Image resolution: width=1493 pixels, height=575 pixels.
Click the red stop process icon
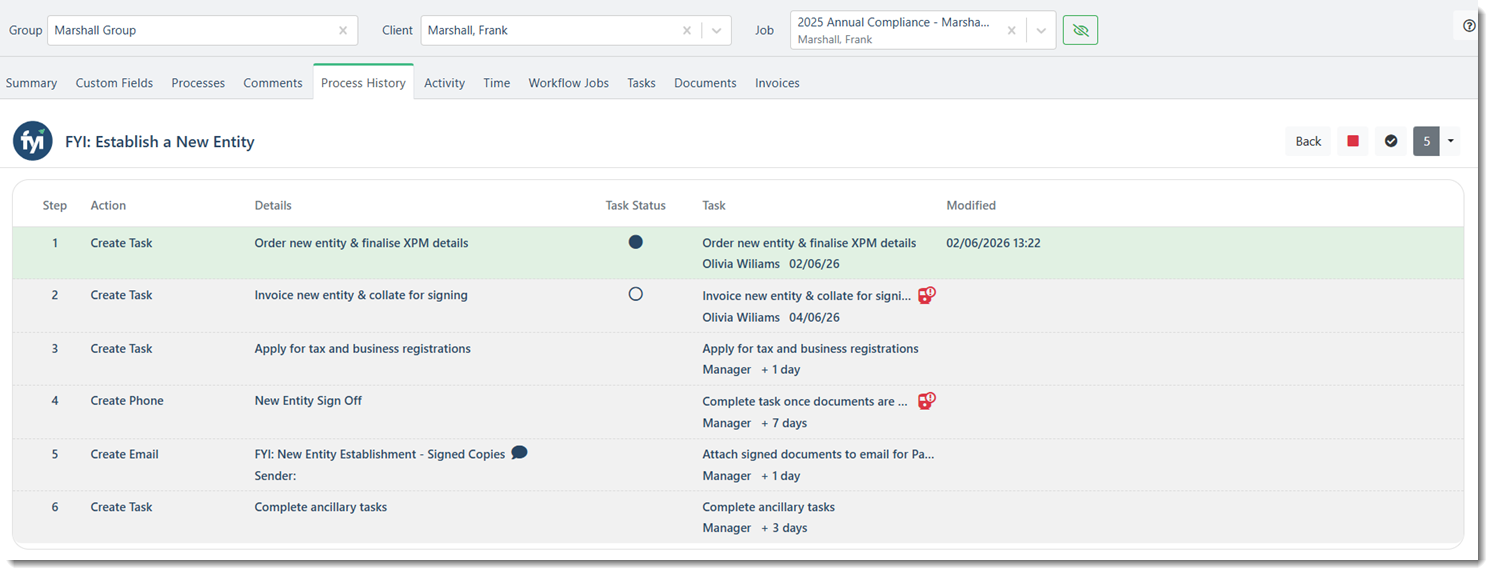(1353, 141)
